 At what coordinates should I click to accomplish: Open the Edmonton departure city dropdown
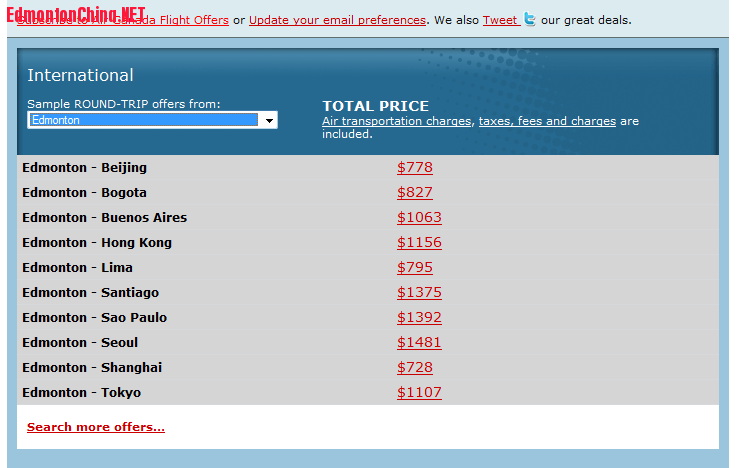tap(152, 120)
